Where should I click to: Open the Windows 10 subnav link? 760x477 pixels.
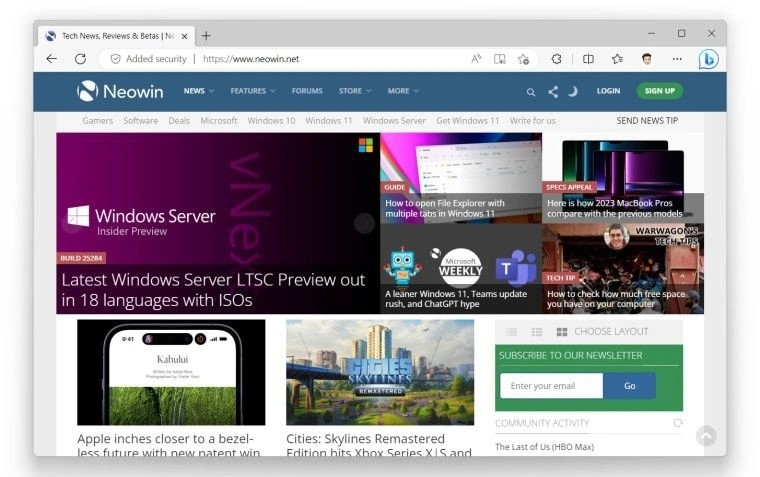tap(271, 121)
